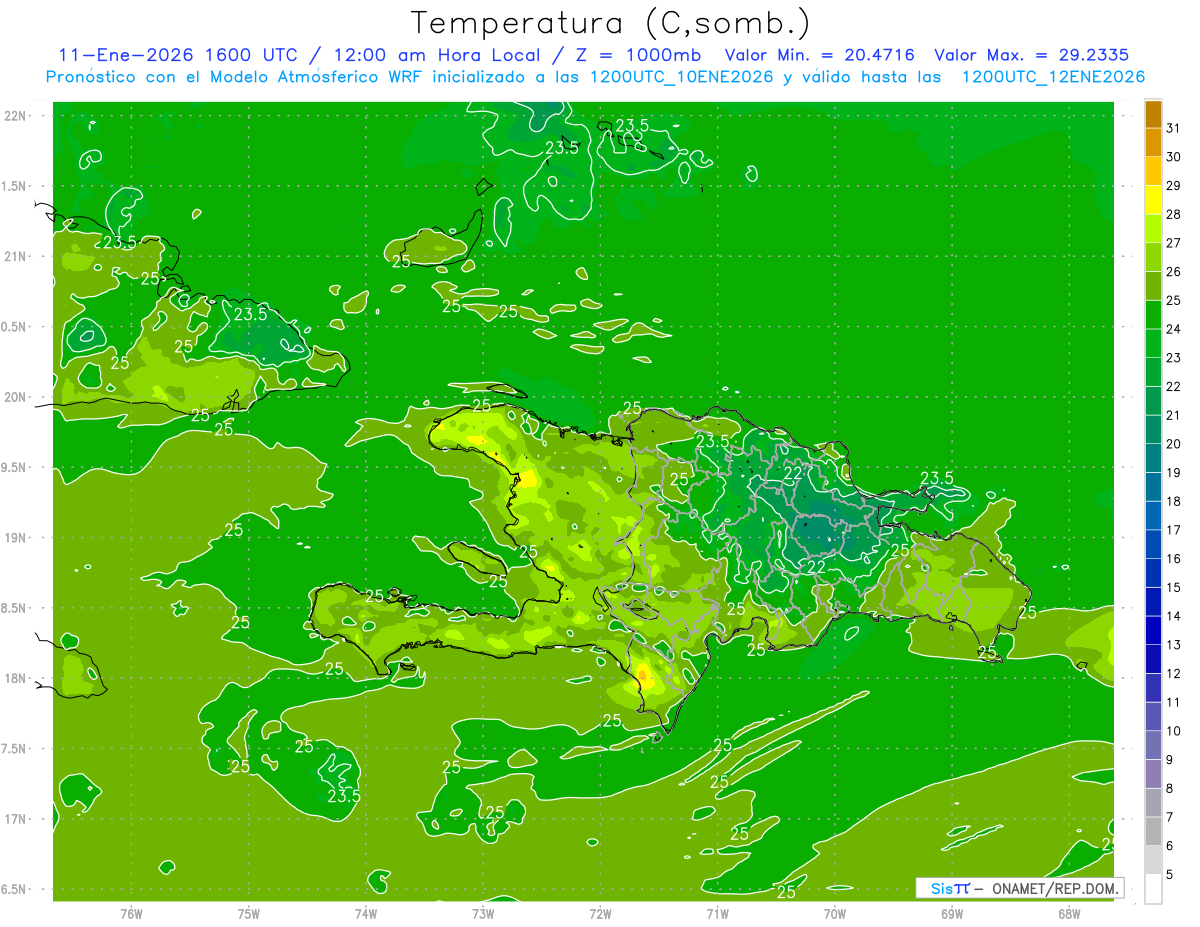Click the green colorbar swatch between 24 and 25
This screenshot has width=1200, height=927.
[1153, 315]
